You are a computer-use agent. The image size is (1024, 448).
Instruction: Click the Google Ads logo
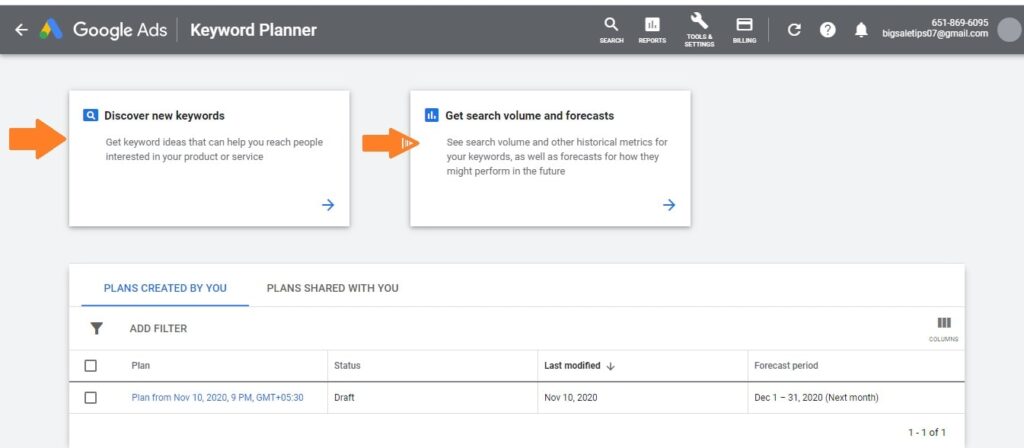tap(51, 30)
